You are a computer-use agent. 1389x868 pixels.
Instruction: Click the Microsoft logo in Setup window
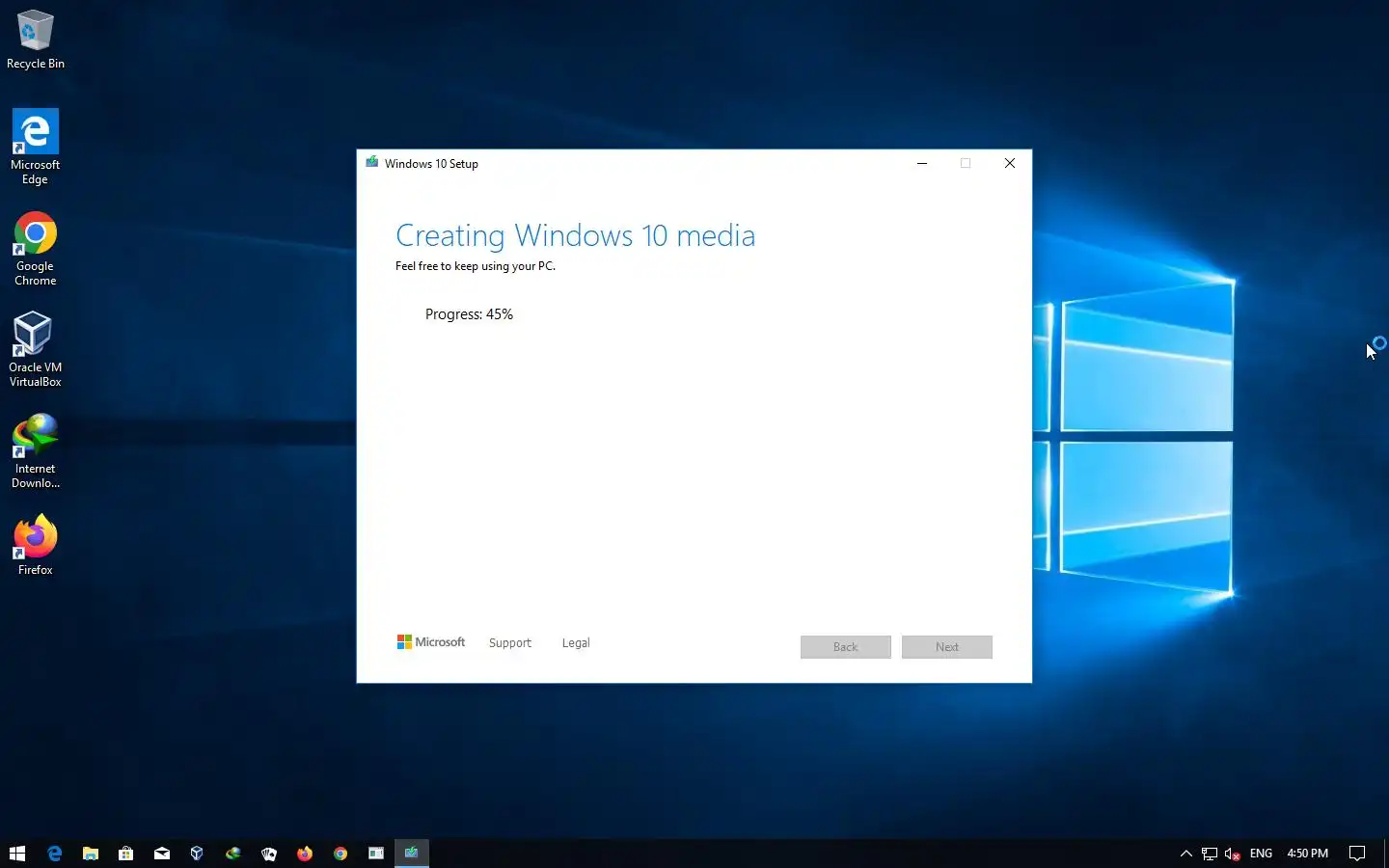431,642
